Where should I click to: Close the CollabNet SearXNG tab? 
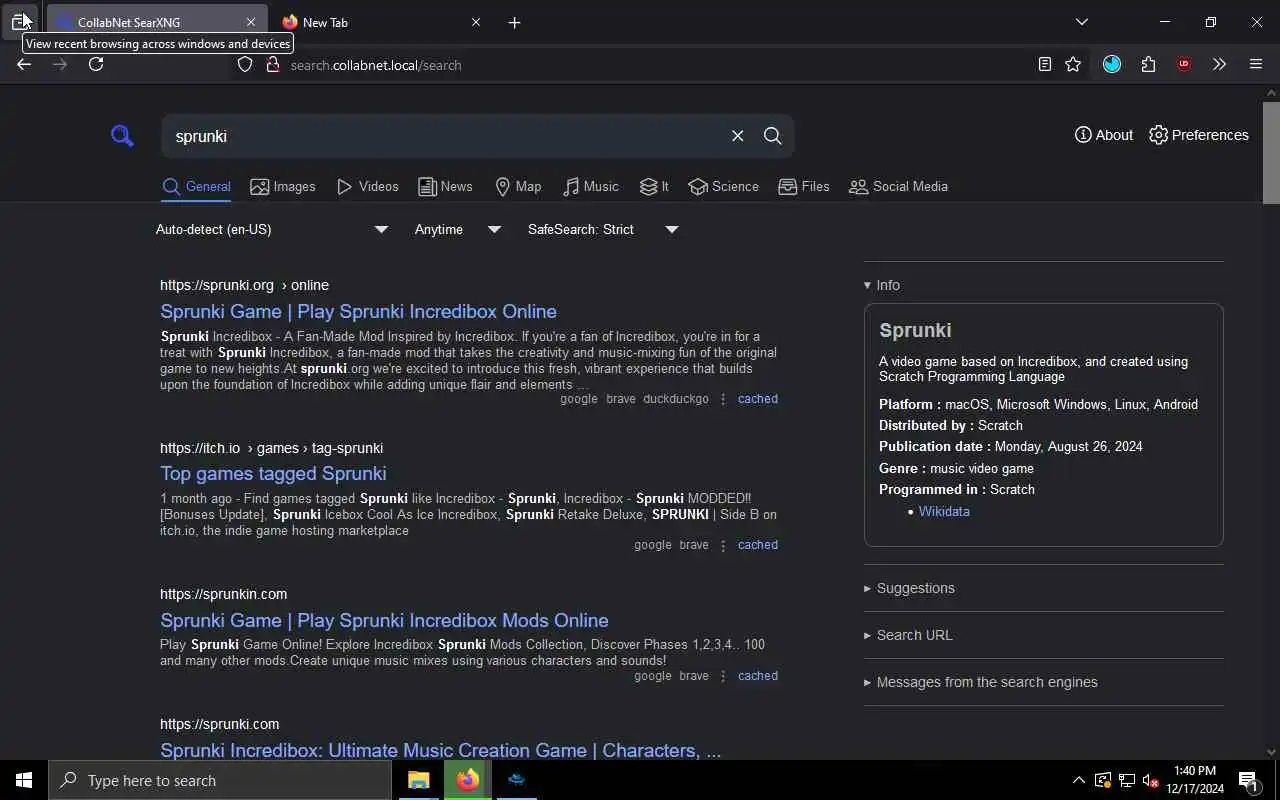tap(250, 22)
